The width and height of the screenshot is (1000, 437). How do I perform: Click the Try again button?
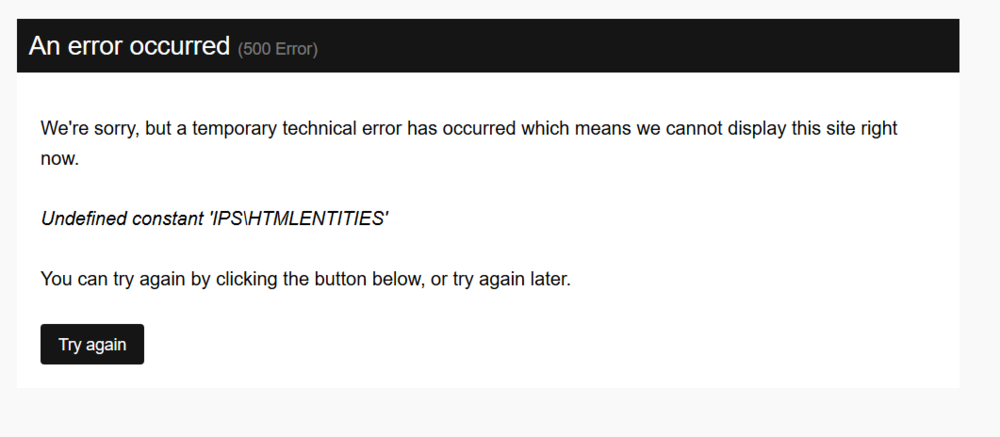(x=92, y=344)
